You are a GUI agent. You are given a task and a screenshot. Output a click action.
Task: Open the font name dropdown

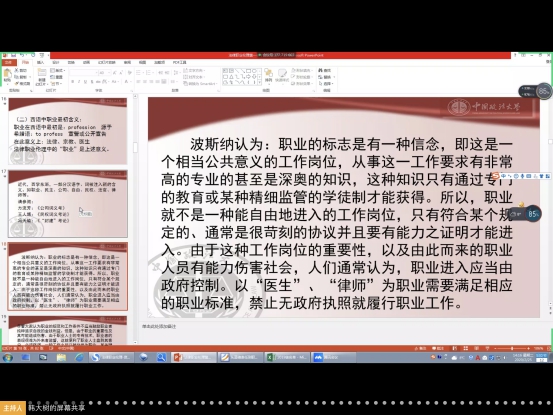[x=84, y=73]
